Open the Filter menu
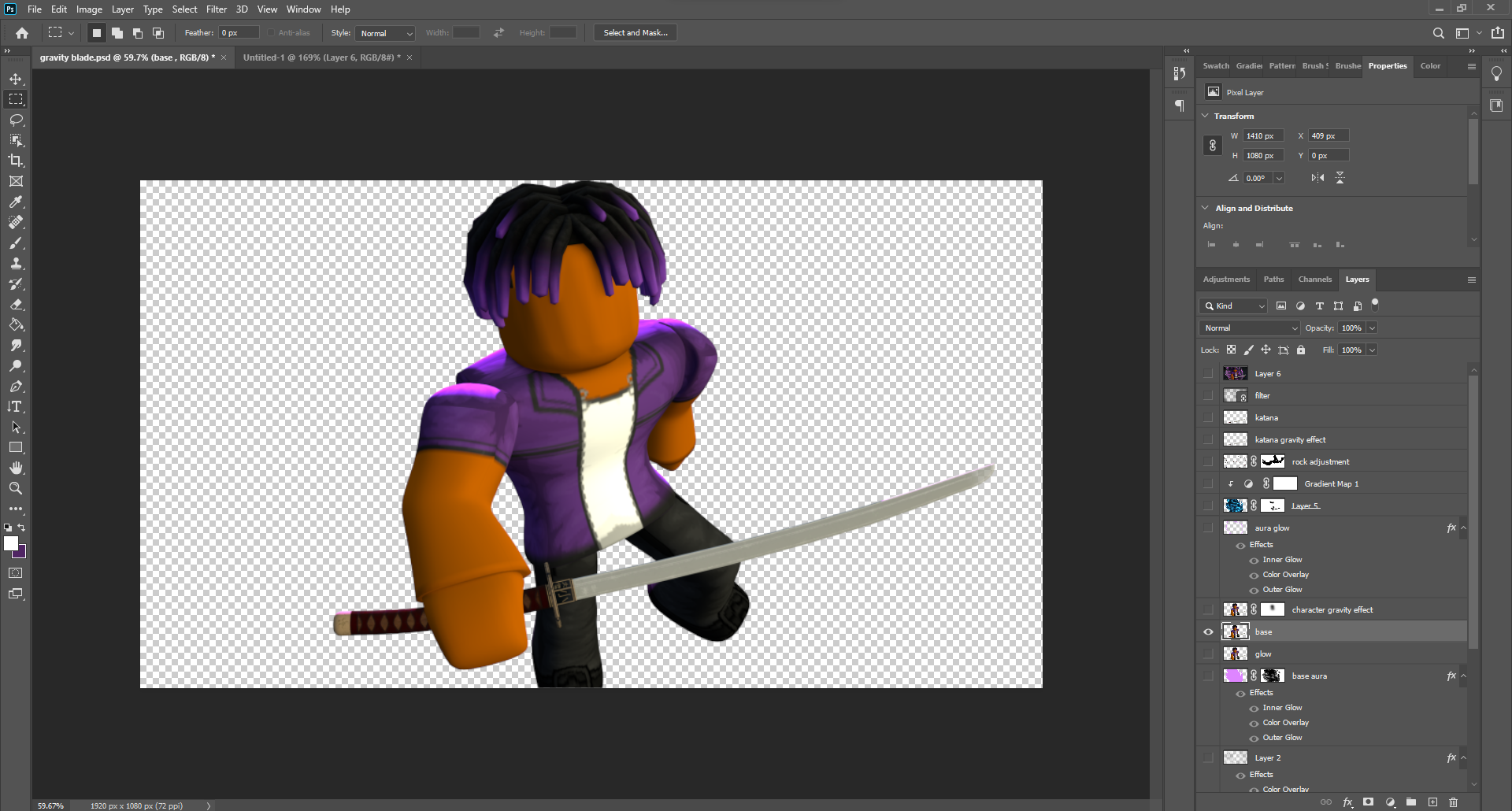The image size is (1512, 811). [x=217, y=9]
